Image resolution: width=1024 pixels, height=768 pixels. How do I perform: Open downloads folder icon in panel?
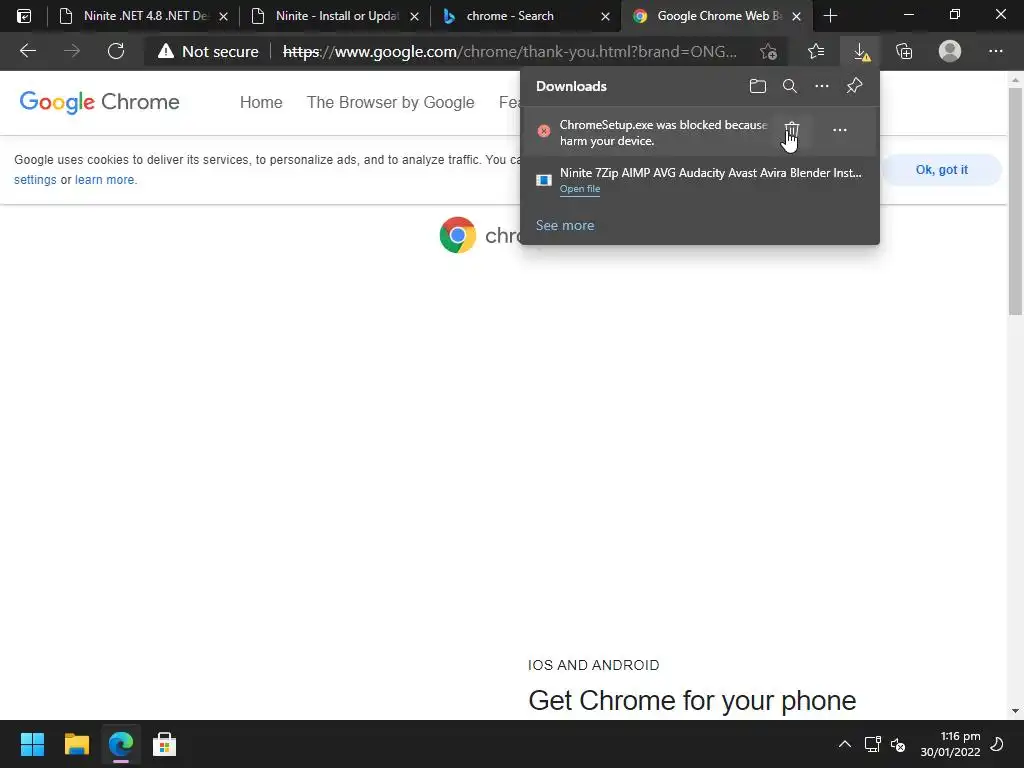[758, 86]
